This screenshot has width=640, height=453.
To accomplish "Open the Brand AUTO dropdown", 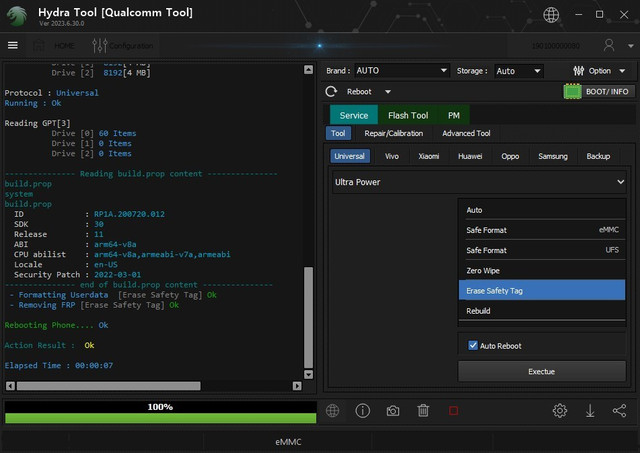I will pyautogui.click(x=402, y=71).
